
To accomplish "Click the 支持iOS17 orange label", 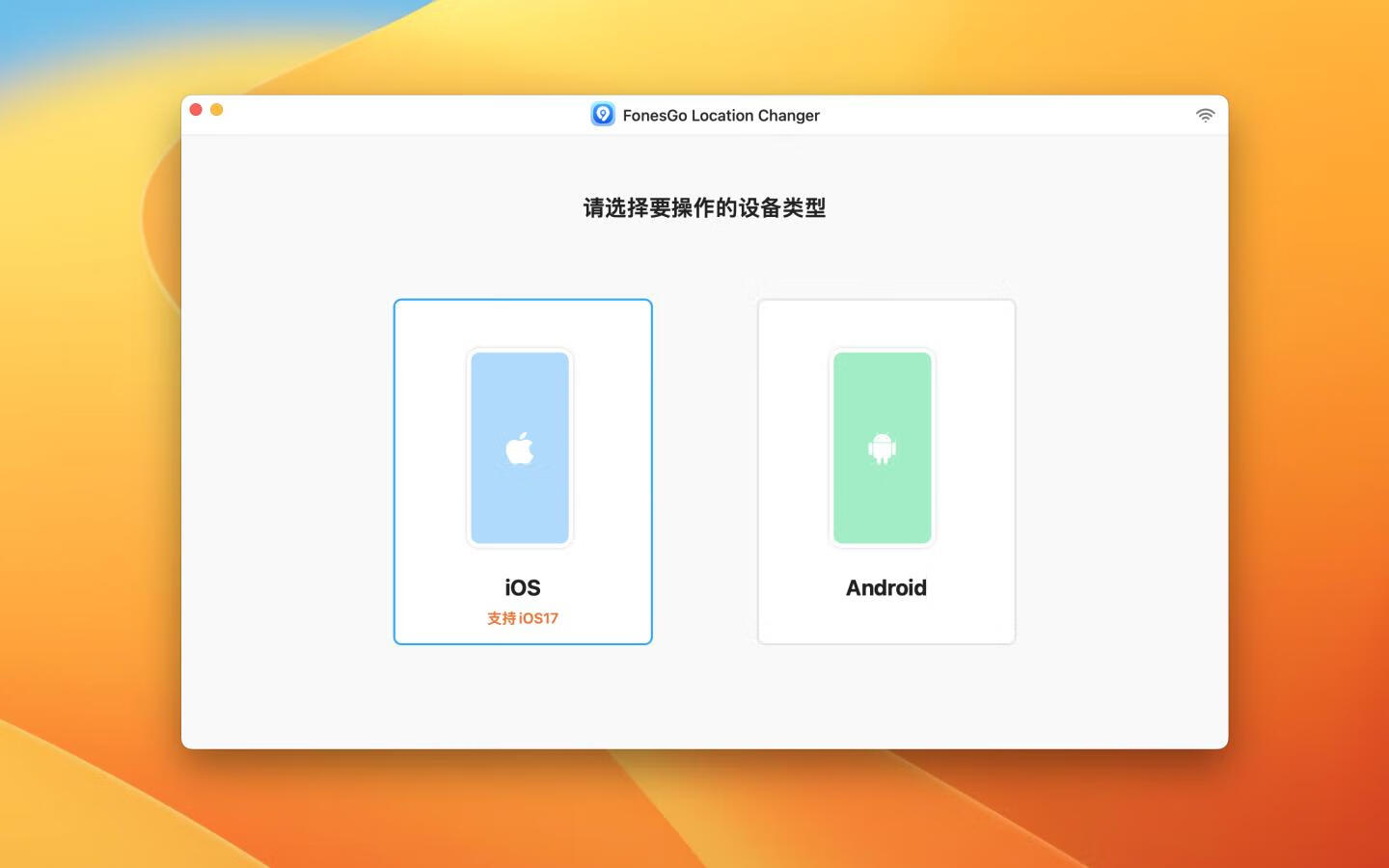I will click(523, 618).
